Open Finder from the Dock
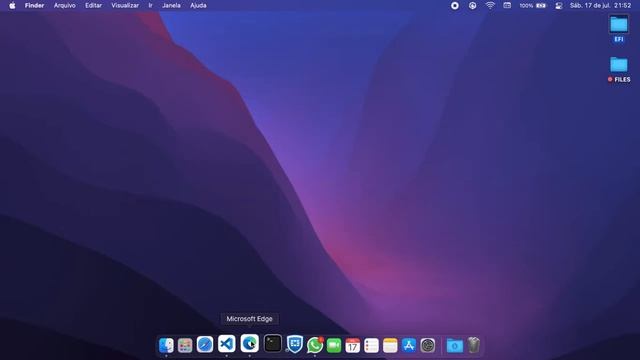 166,345
